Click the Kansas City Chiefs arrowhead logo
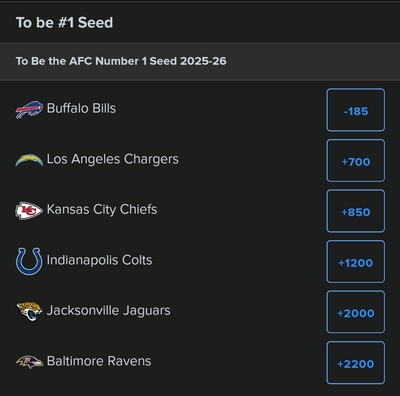400x396 pixels. pyautogui.click(x=29, y=211)
